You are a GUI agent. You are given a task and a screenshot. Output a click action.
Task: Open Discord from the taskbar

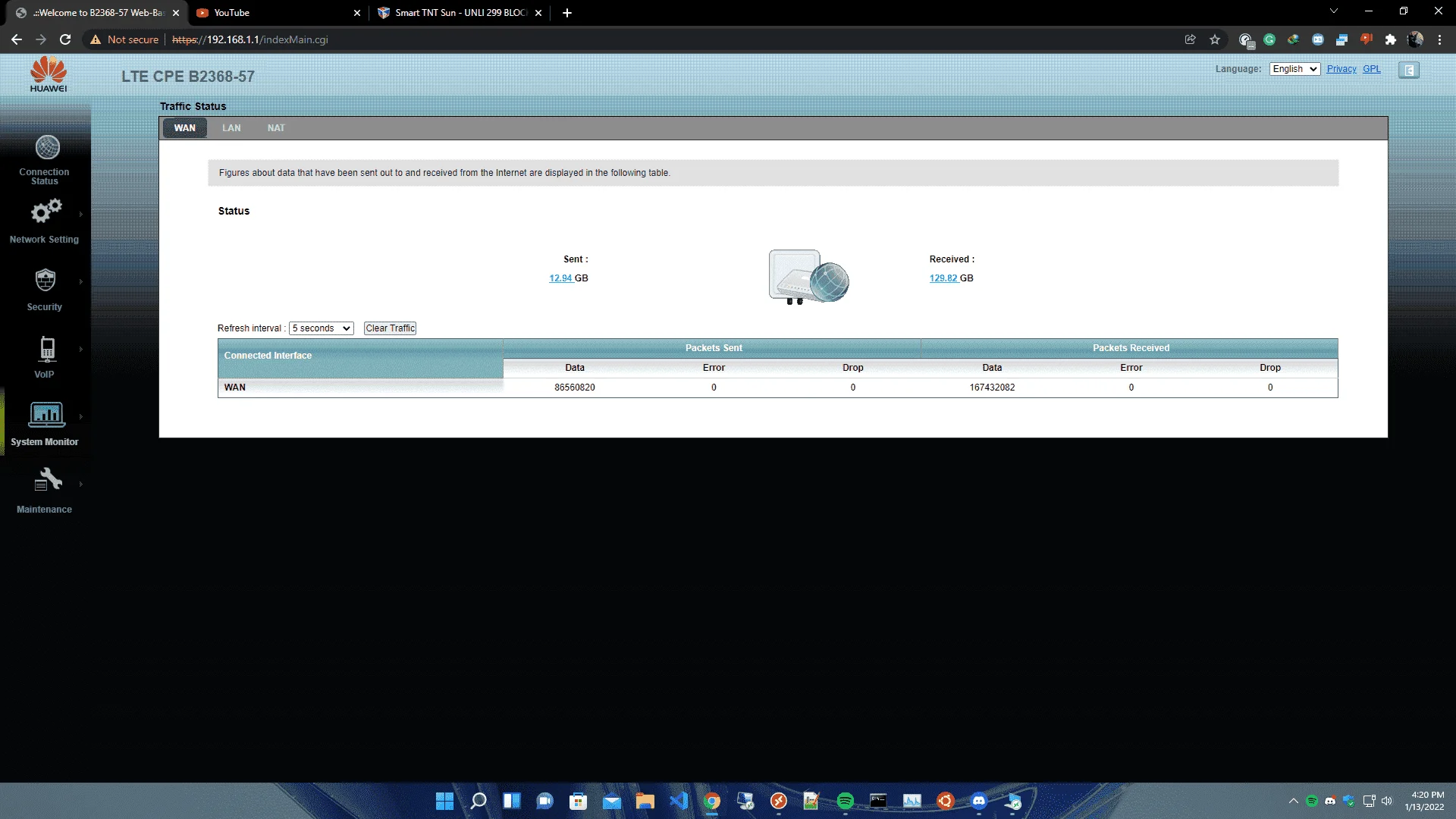979,801
